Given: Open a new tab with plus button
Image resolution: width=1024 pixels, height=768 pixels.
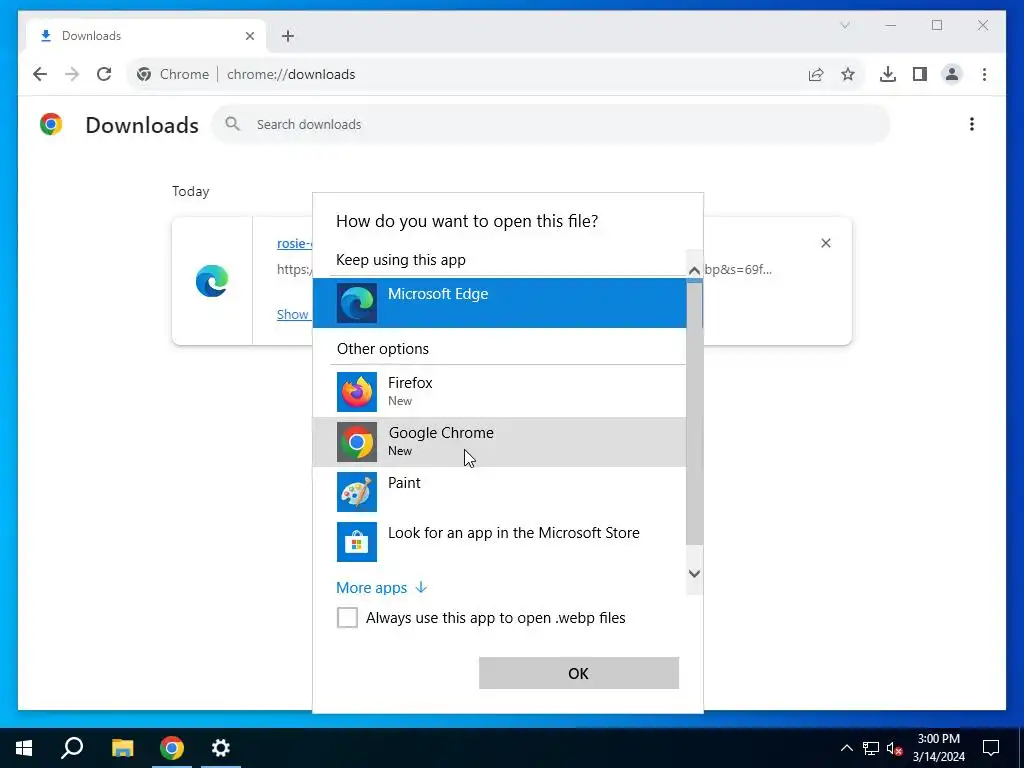Looking at the screenshot, I should coord(288,36).
